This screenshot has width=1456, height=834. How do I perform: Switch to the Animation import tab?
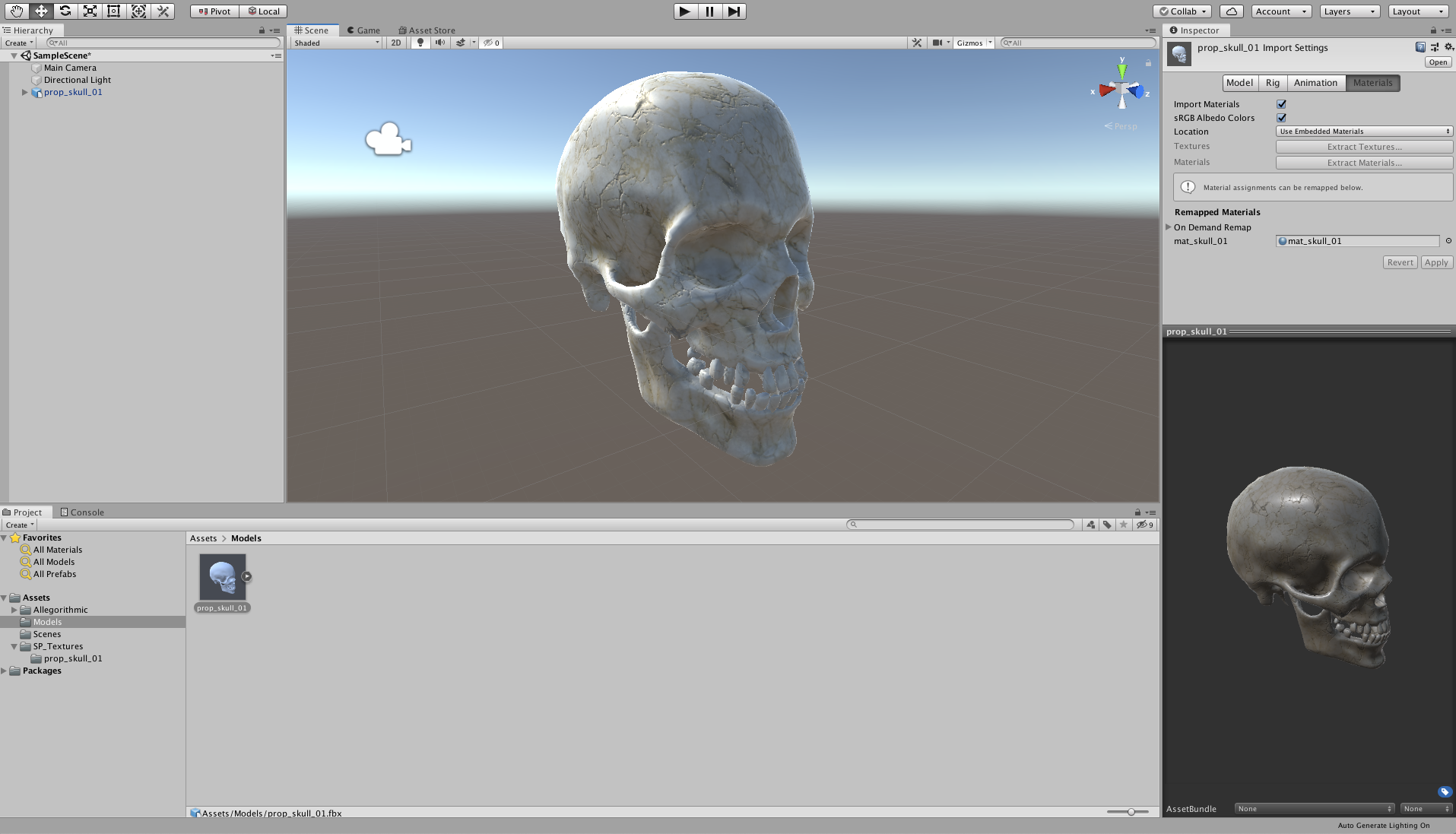(x=1315, y=83)
